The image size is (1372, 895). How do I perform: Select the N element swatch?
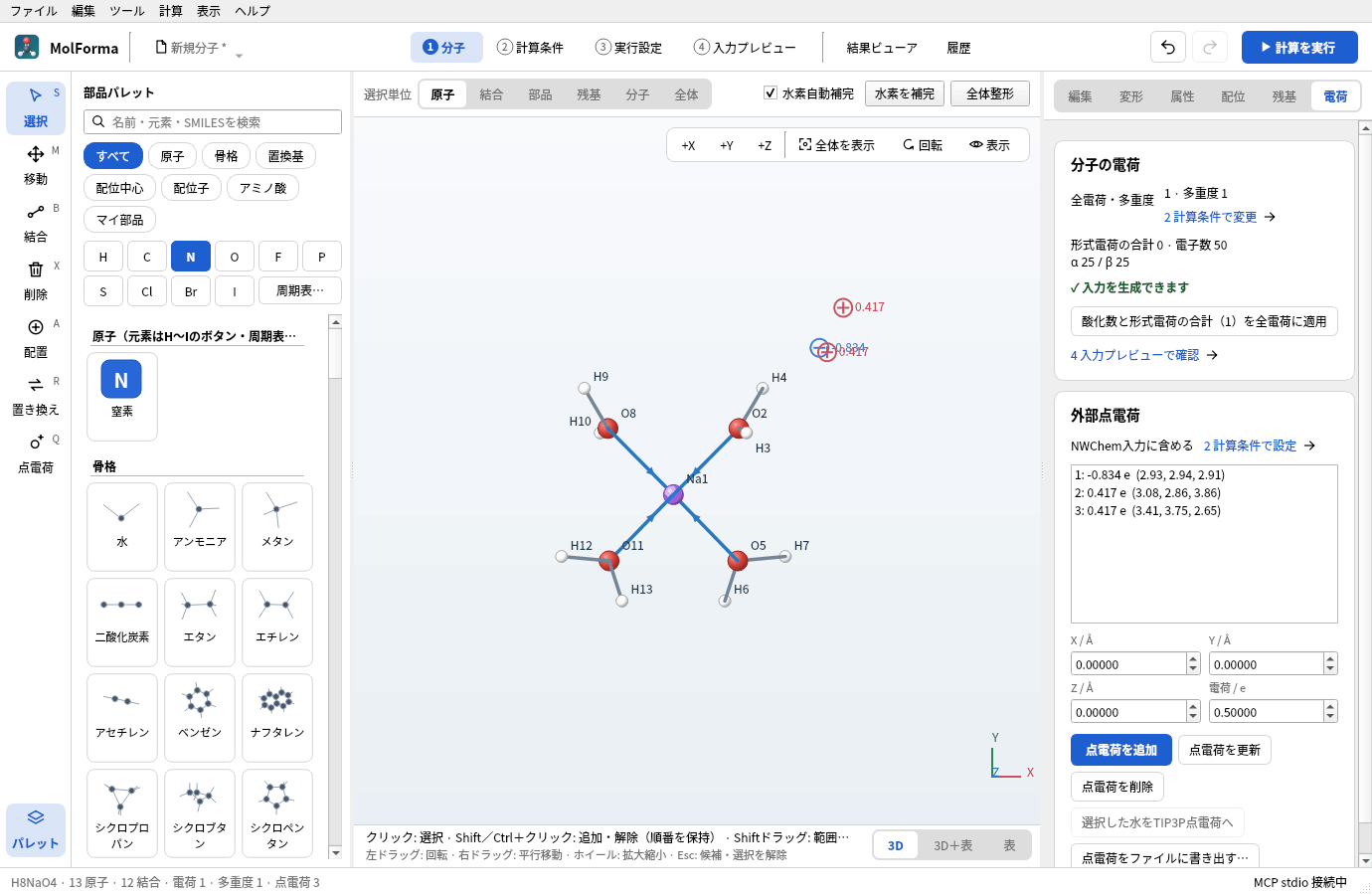pos(191,257)
